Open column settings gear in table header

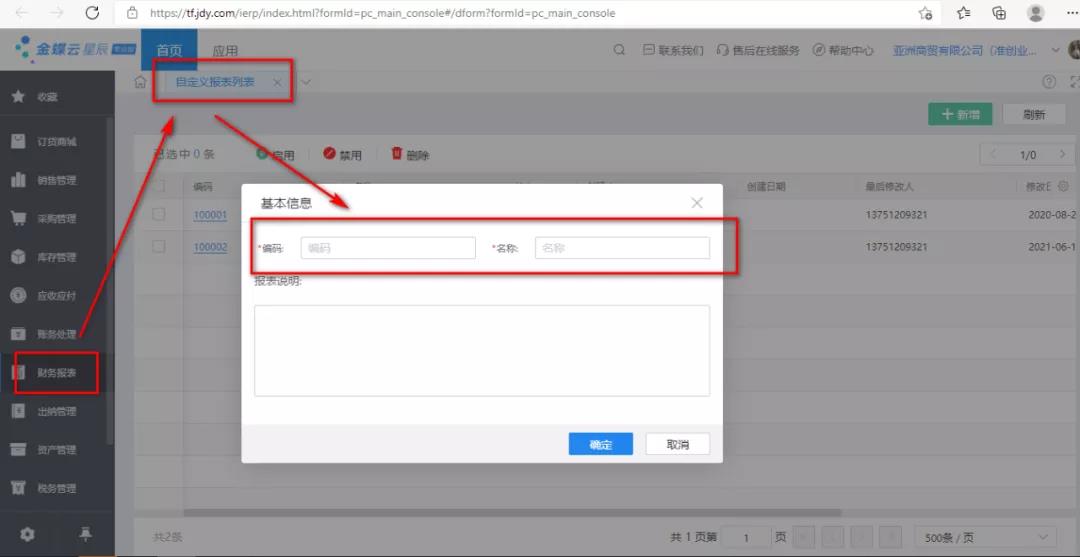point(1063,186)
